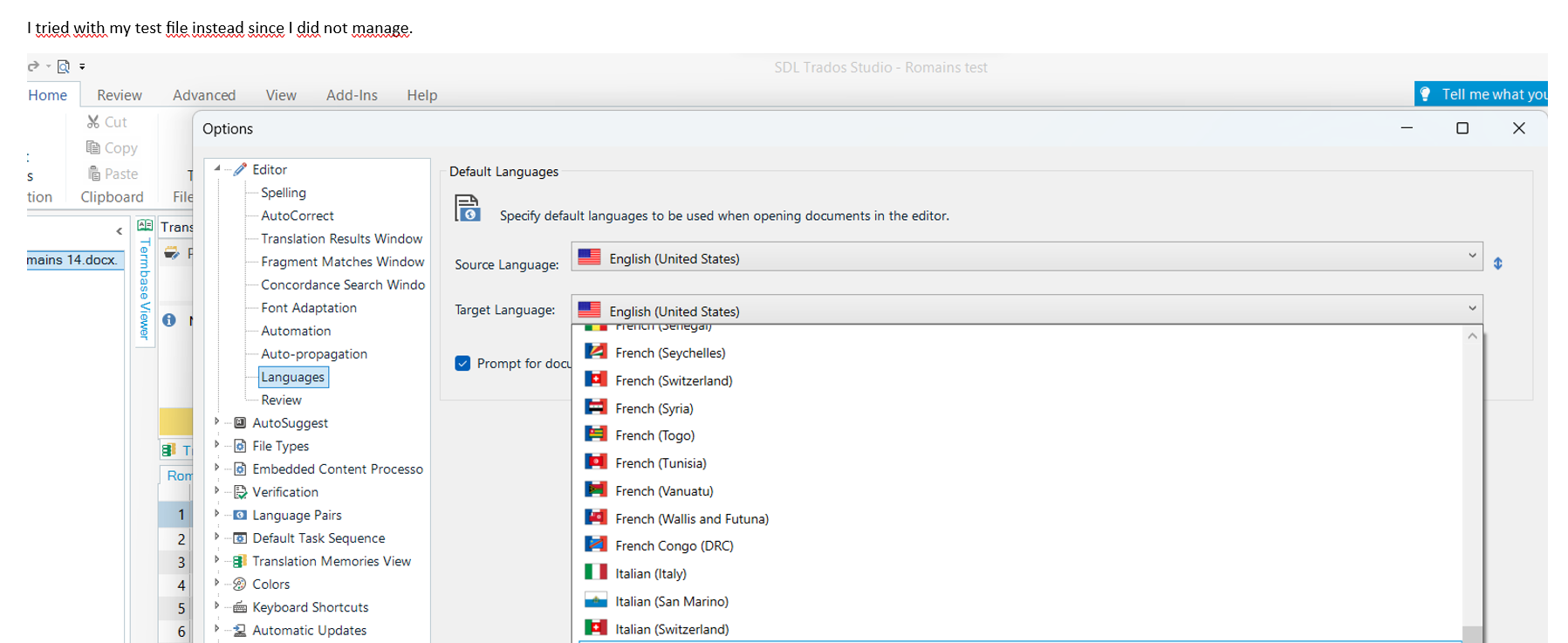Open the View ribbon tab
This screenshot has height=643, width=1568.
tap(281, 95)
